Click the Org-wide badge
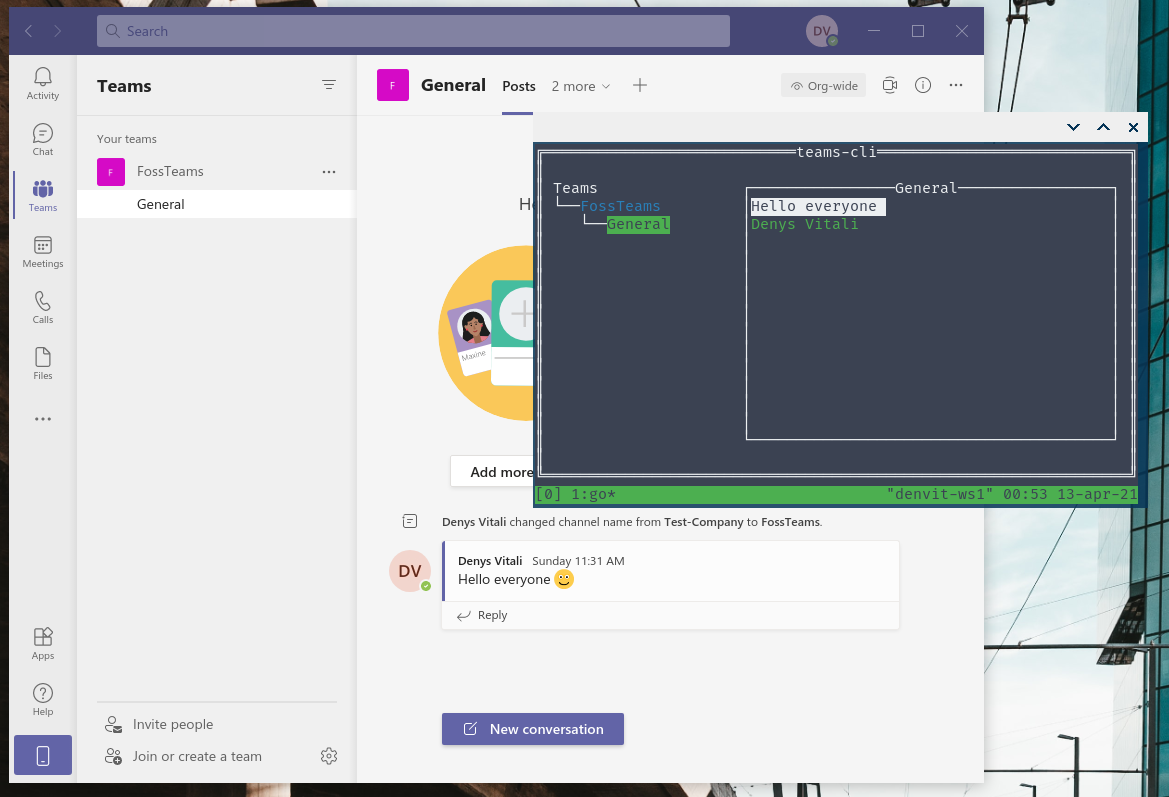Screen dimensions: 1169x797 (824, 86)
